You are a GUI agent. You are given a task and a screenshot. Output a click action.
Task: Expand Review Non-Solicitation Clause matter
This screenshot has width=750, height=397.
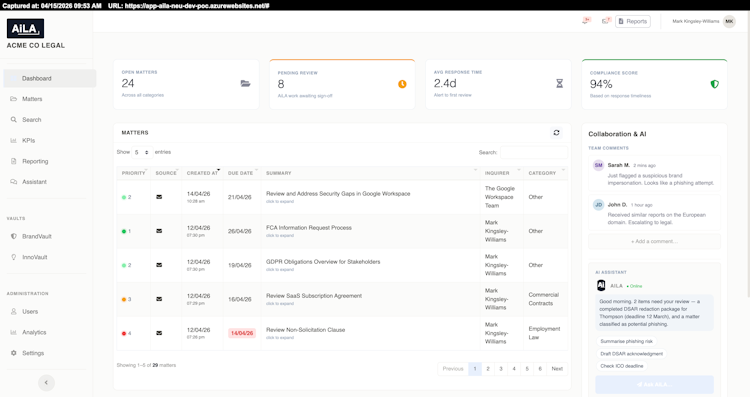point(280,338)
